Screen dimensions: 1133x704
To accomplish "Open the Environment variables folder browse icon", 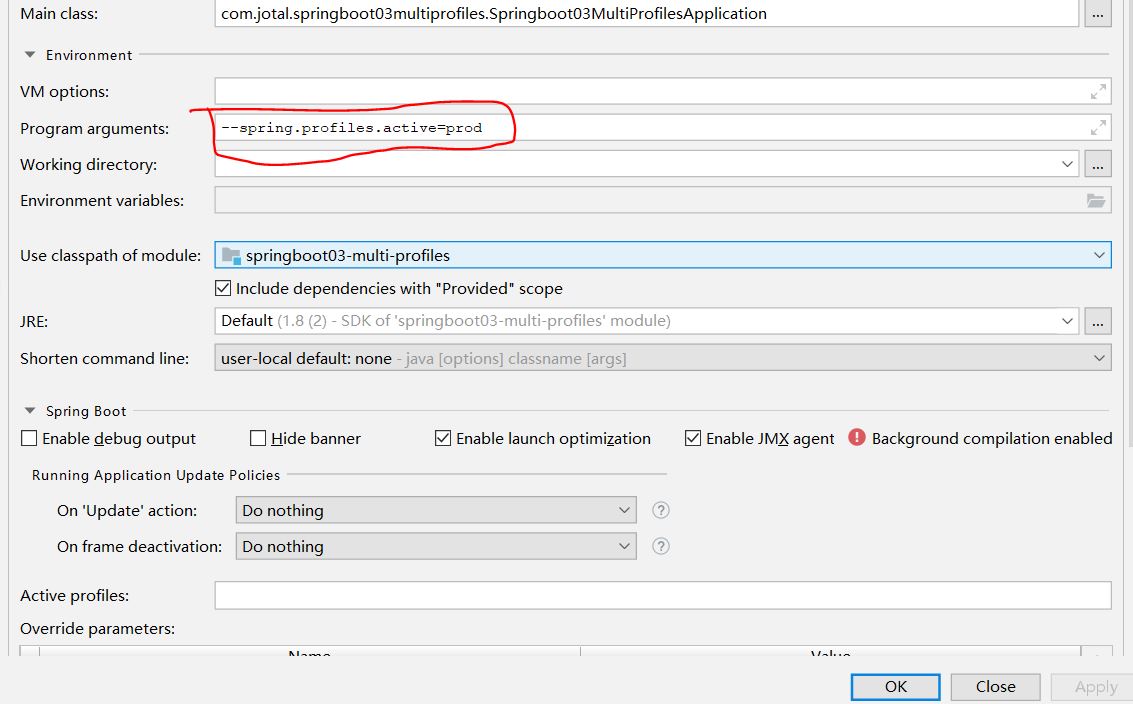I will click(x=1095, y=200).
